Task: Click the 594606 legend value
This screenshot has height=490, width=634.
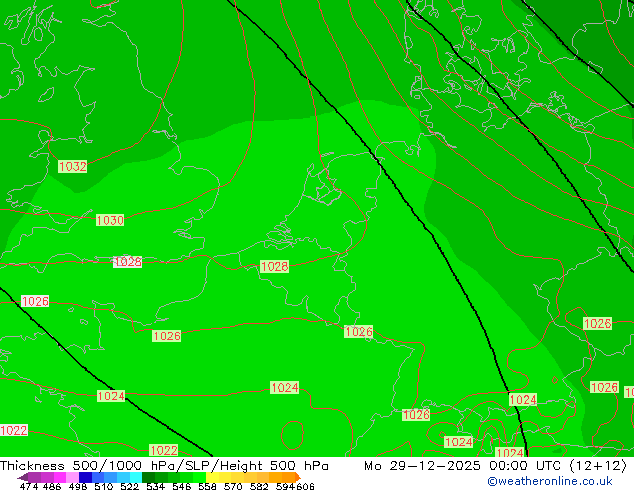Action: click(295, 486)
